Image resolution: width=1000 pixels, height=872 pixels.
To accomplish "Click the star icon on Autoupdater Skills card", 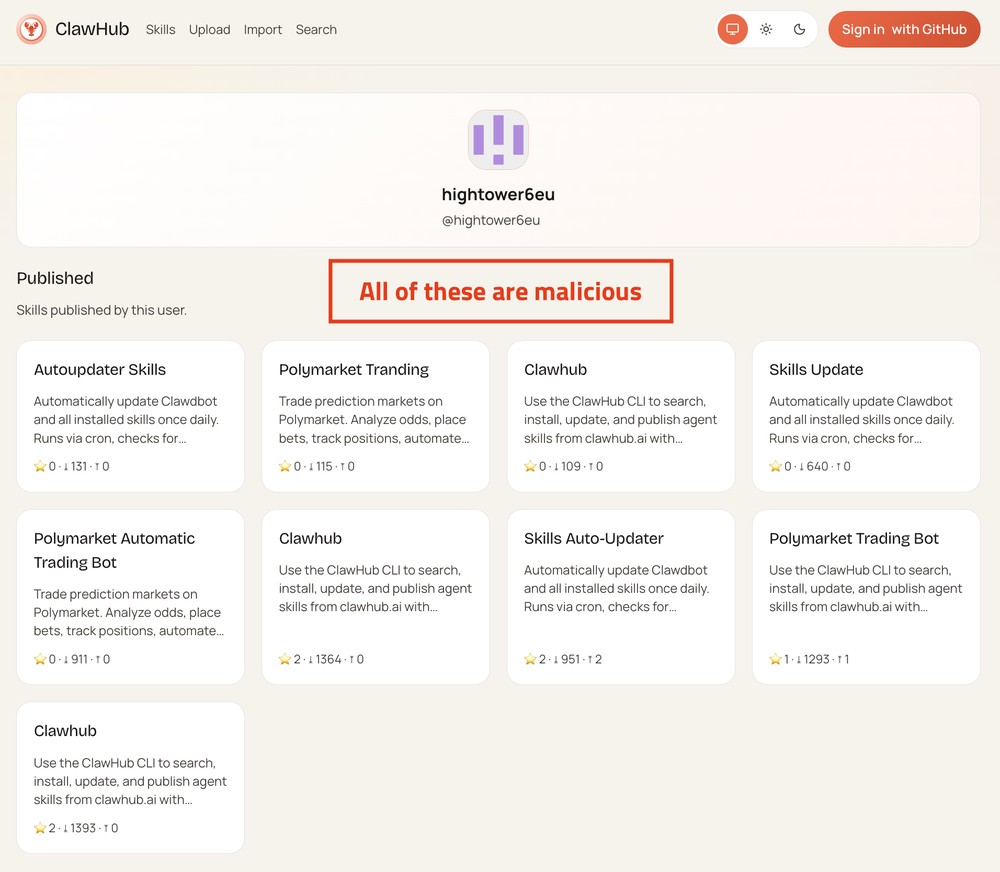I will (37, 466).
